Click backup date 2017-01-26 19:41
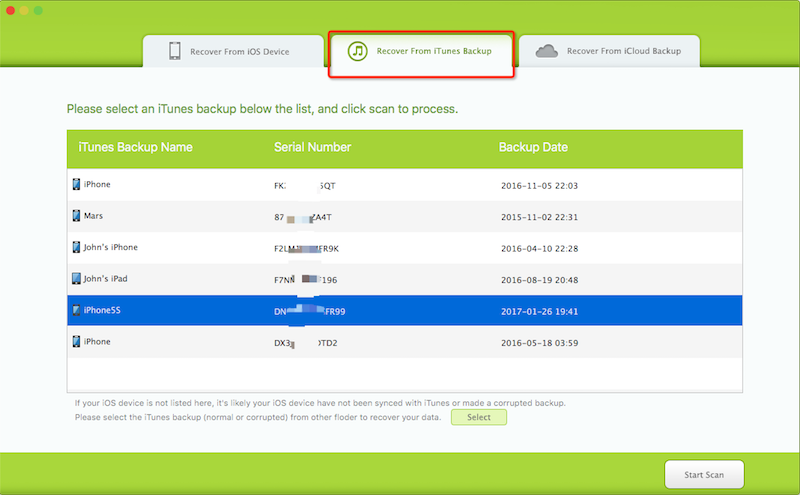 pos(539,312)
